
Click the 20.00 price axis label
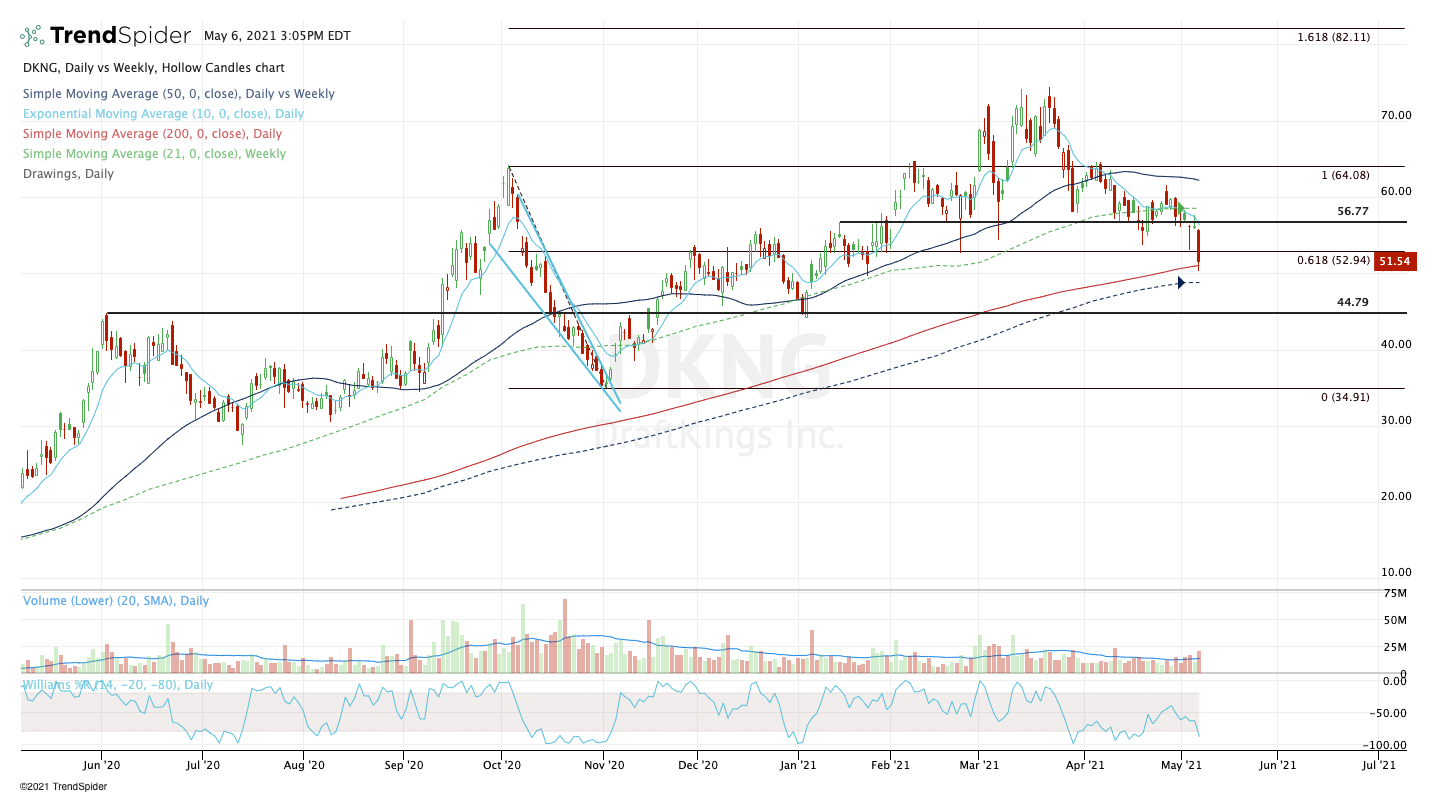1396,496
